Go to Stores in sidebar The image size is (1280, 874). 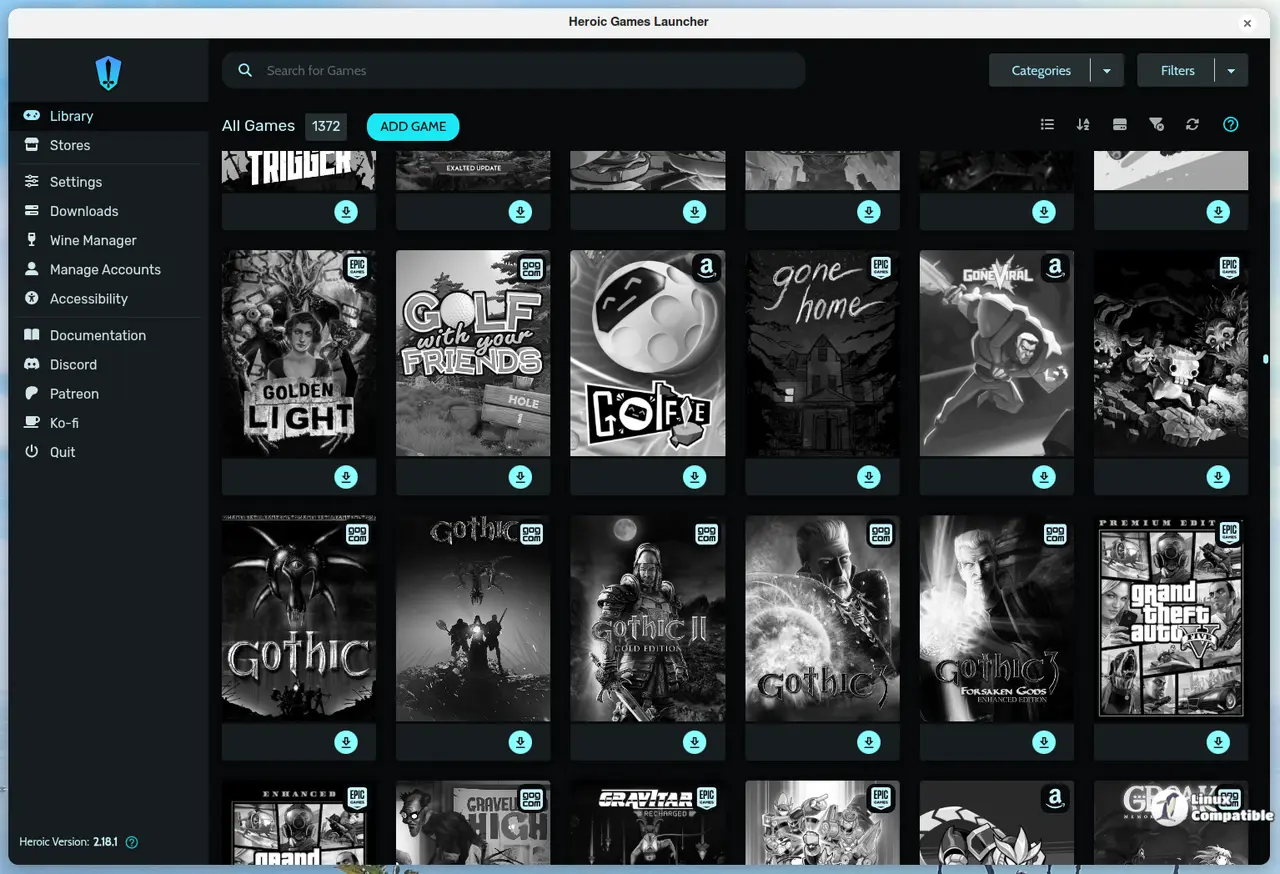[x=70, y=145]
